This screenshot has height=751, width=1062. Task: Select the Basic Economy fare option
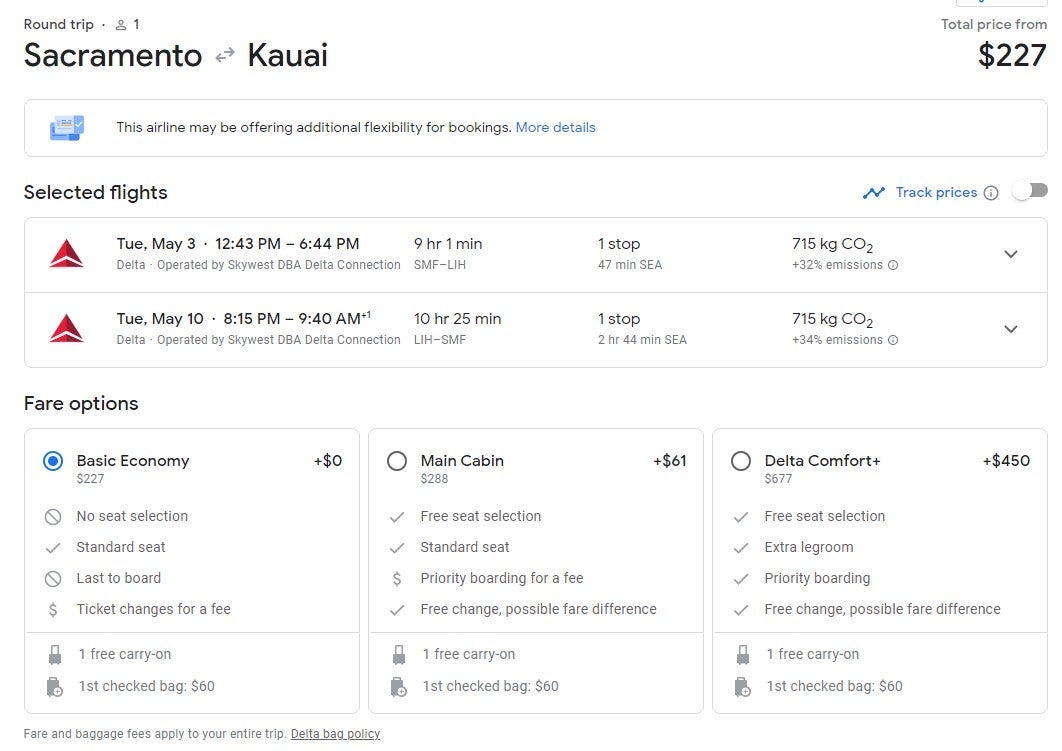point(53,461)
